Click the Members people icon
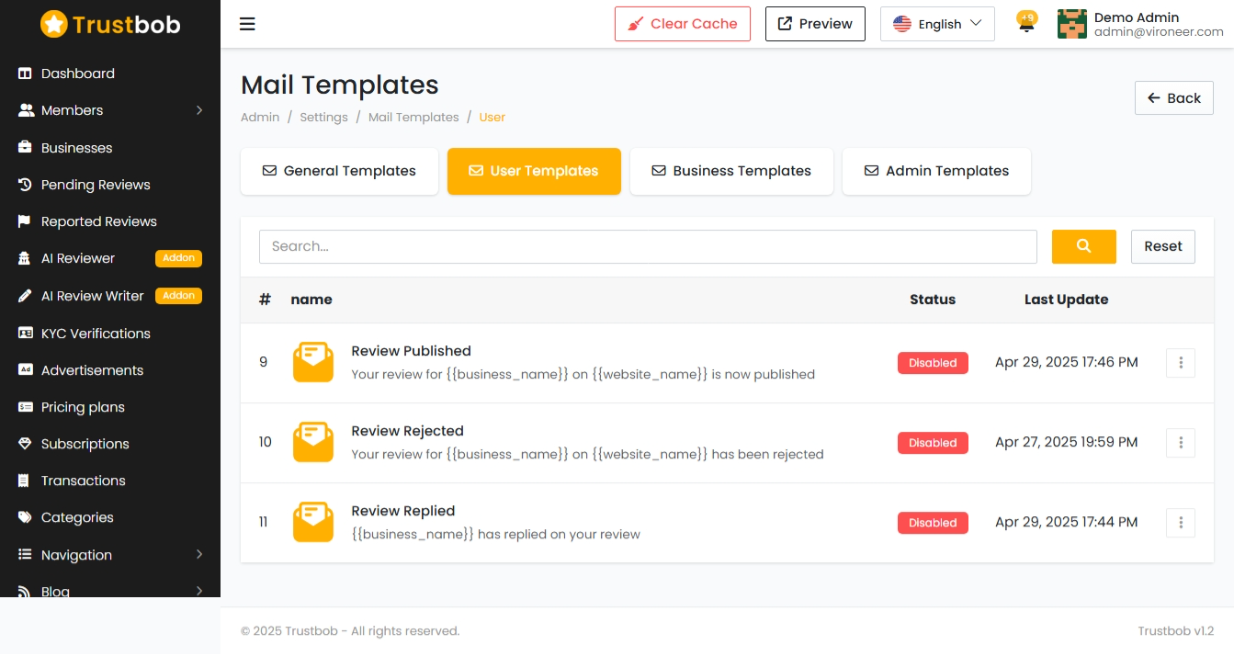Image resolution: width=1234 pixels, height=654 pixels. coord(25,111)
